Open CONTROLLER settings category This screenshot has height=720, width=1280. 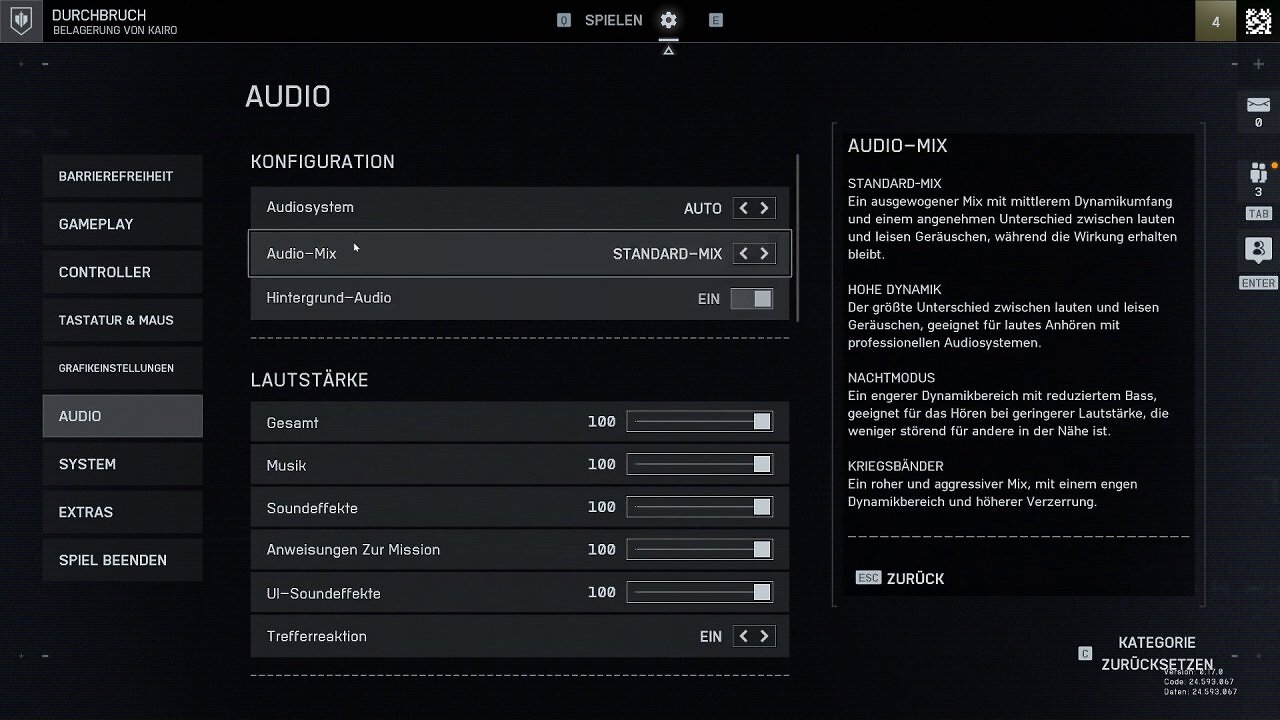coord(123,272)
